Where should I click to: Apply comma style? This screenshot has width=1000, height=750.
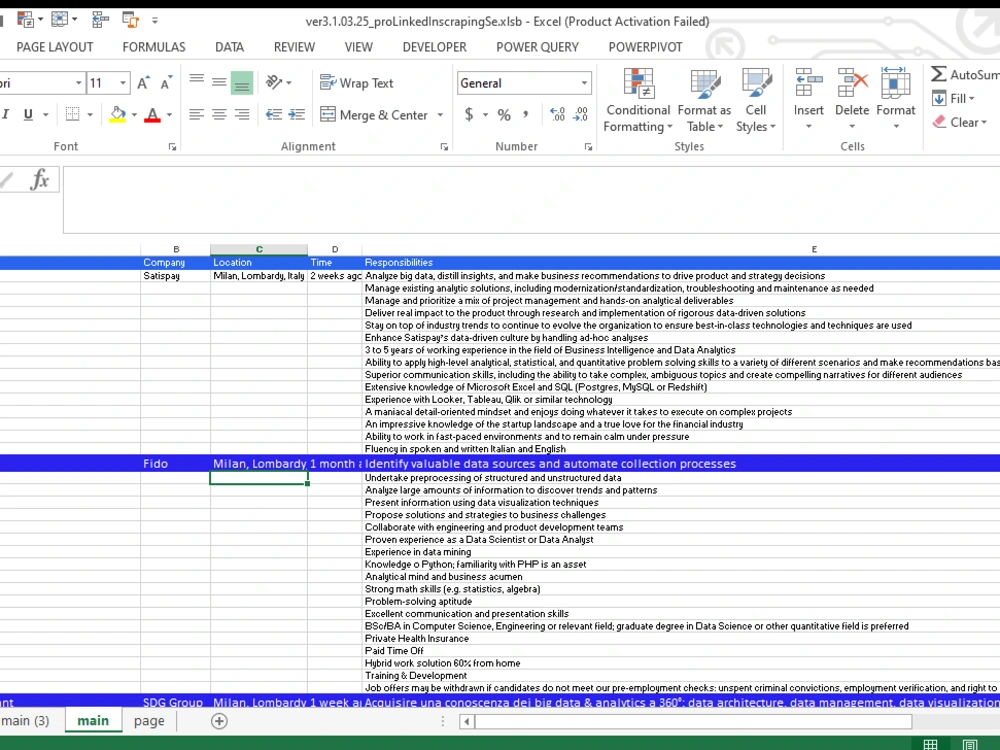tap(526, 115)
